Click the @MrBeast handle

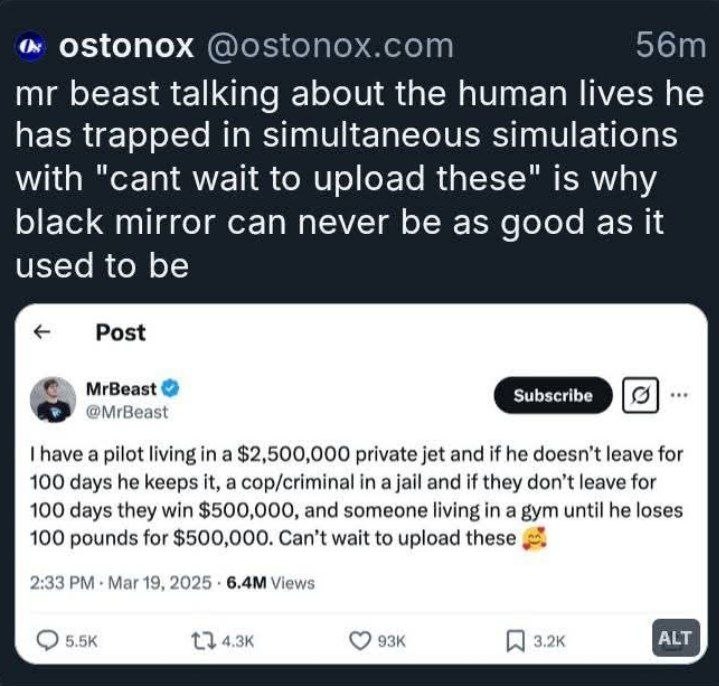127,412
